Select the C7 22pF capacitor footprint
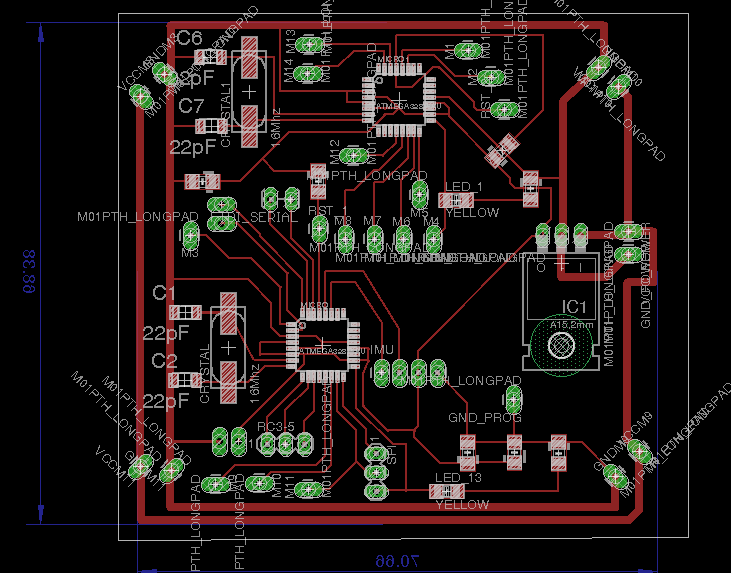The width and height of the screenshot is (731, 573). pyautogui.click(x=211, y=126)
